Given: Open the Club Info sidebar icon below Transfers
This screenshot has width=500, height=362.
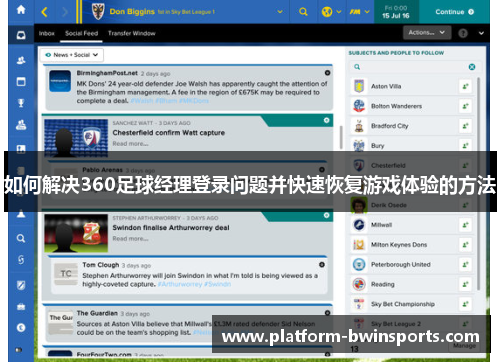Looking at the screenshot, I should [x=21, y=285].
